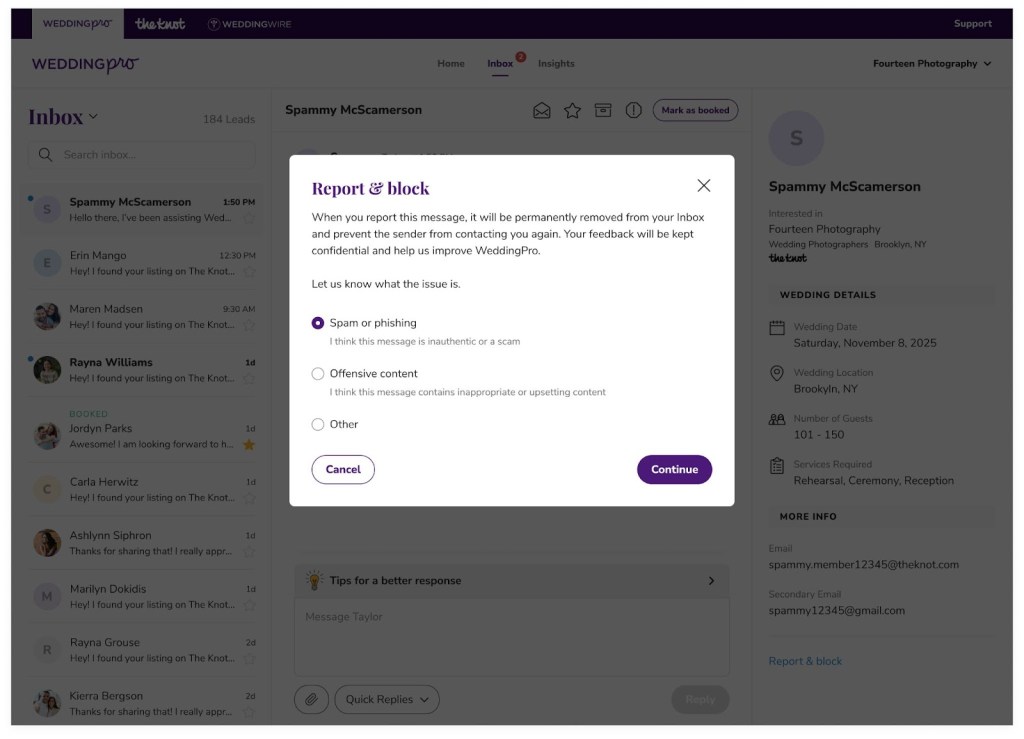
Task: Click the paperclip attachment icon
Action: tap(312, 699)
